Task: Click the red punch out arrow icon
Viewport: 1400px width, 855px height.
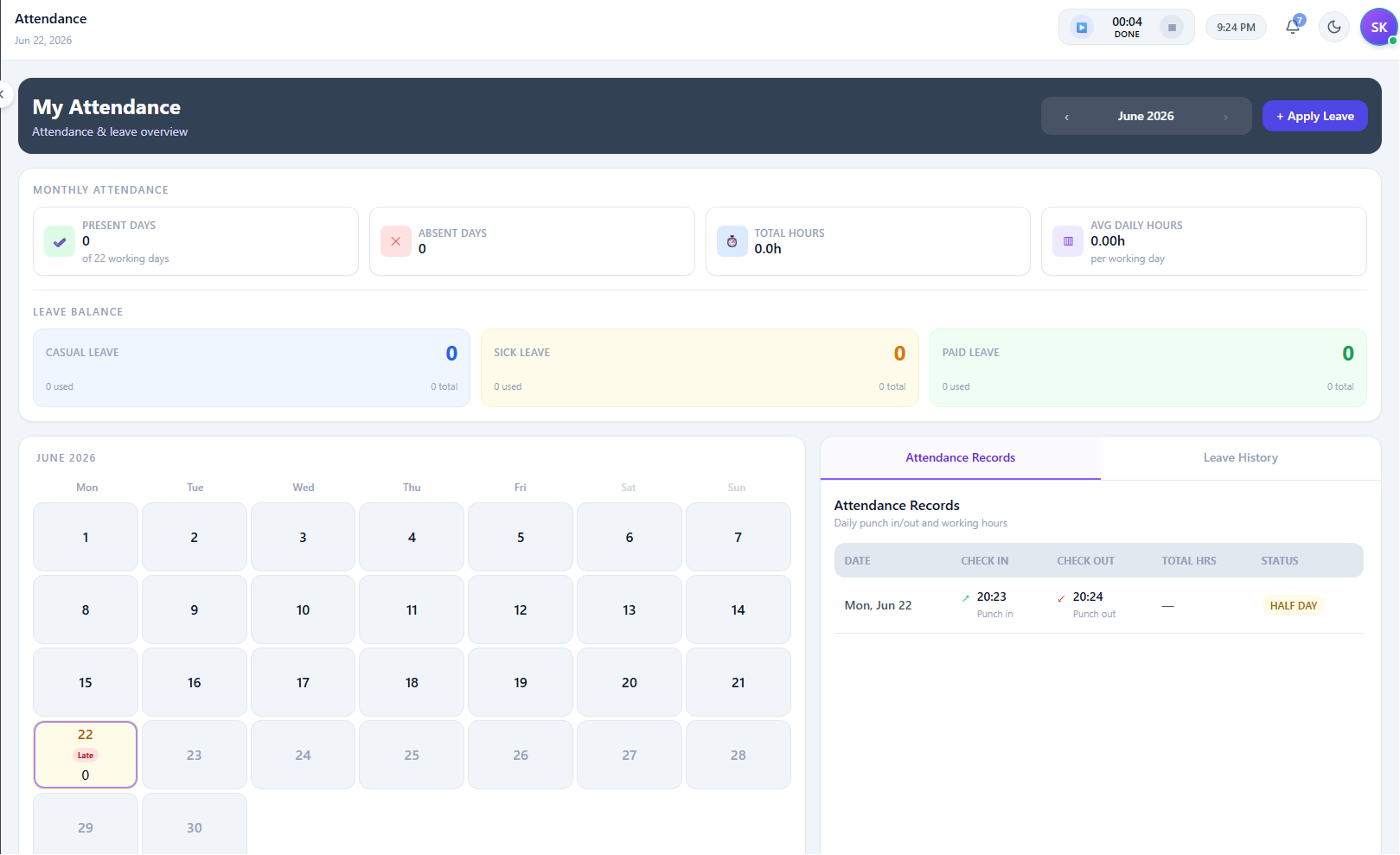Action: (x=1062, y=598)
